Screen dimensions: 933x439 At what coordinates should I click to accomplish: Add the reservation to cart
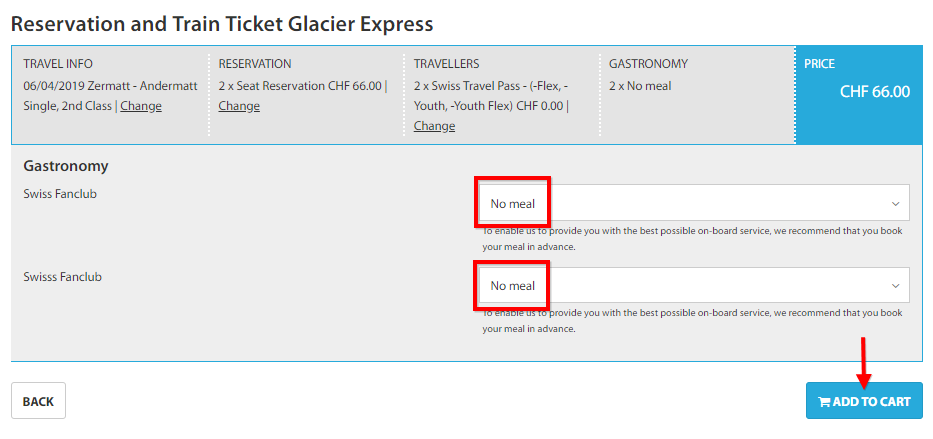(864, 401)
